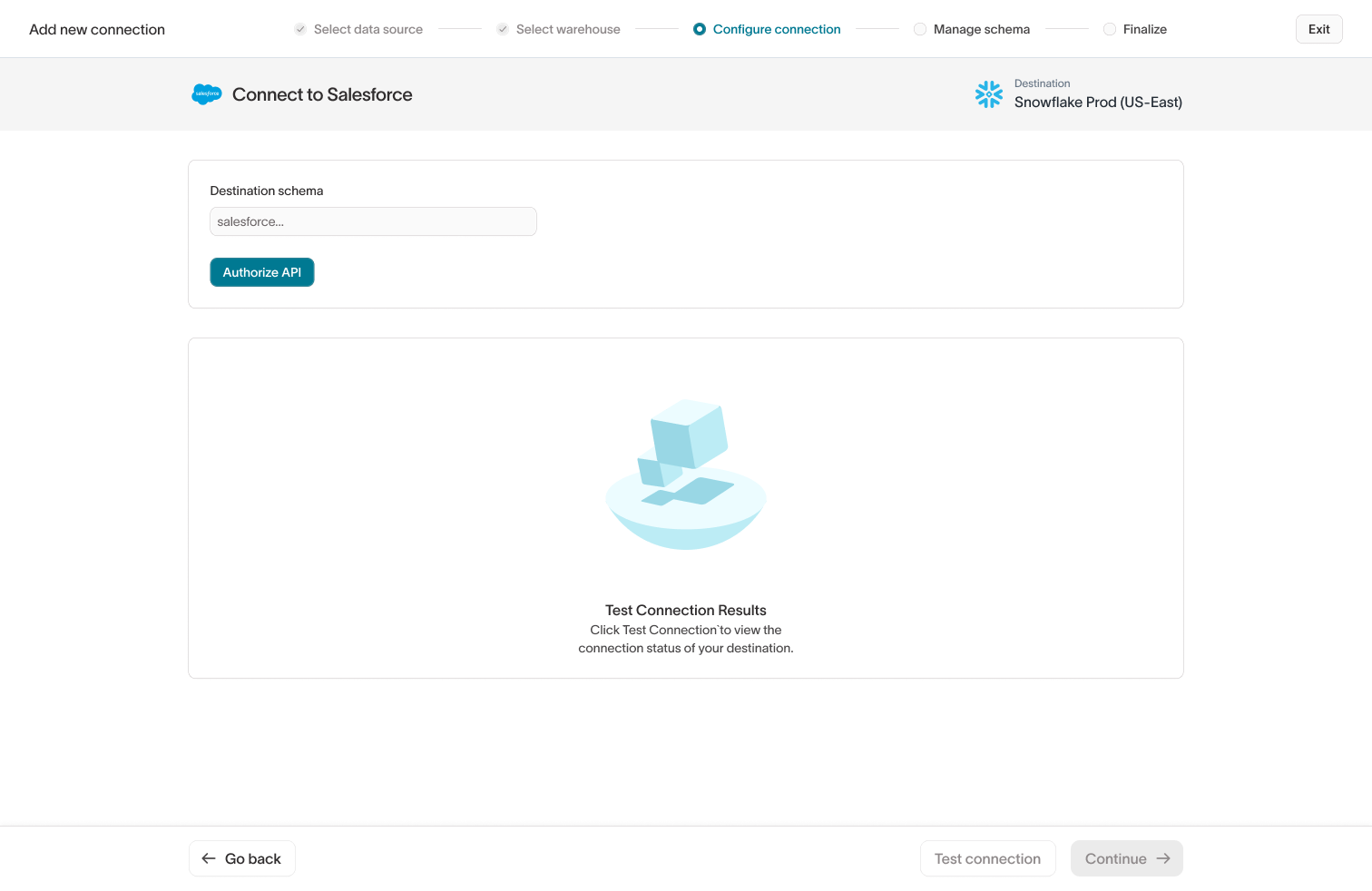Viewport: 1372px width, 891px height.
Task: Click the Snowflake Prod (US-East) destination name
Action: (x=1098, y=103)
